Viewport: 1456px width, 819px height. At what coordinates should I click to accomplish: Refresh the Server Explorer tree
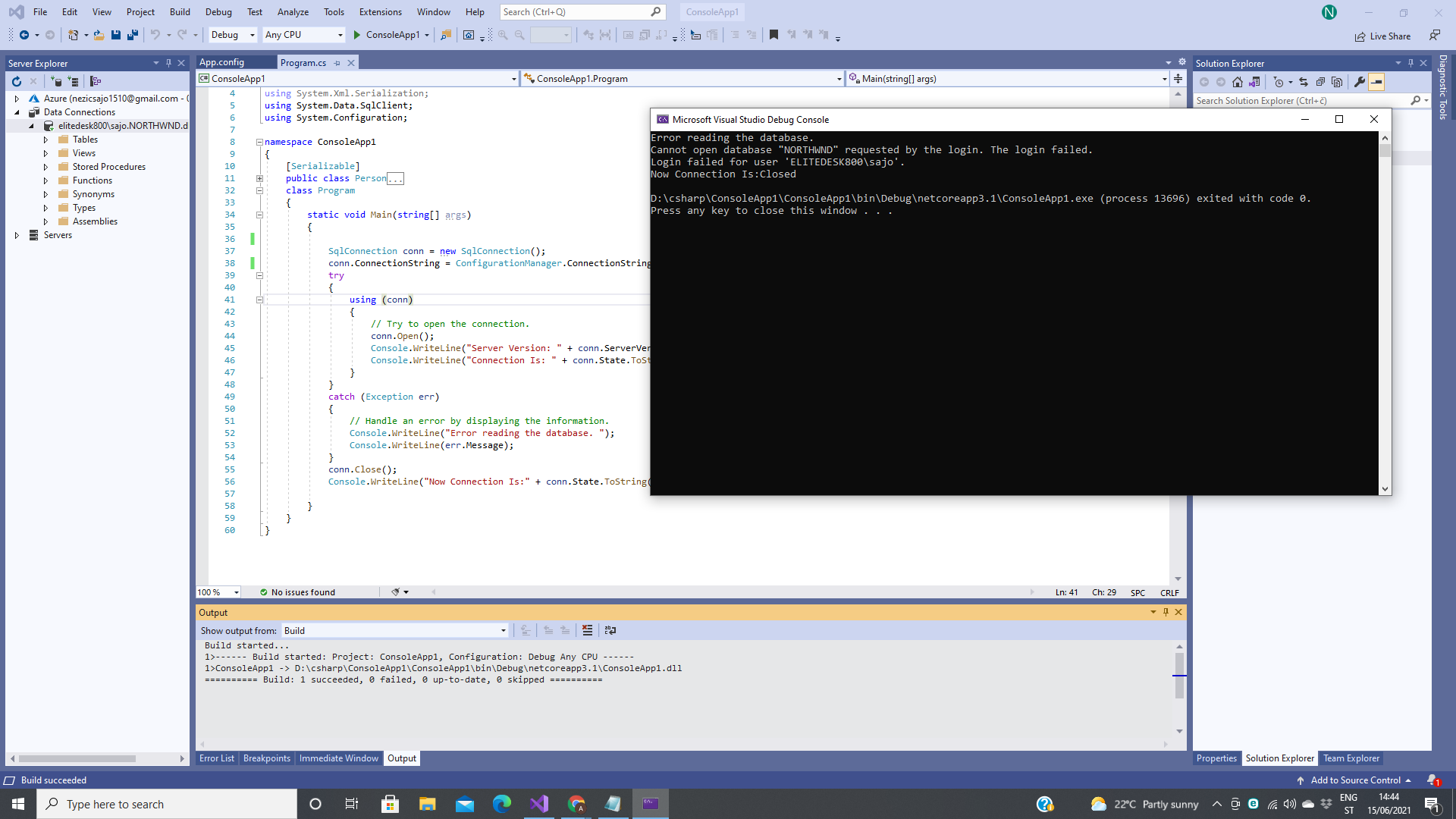click(x=17, y=81)
